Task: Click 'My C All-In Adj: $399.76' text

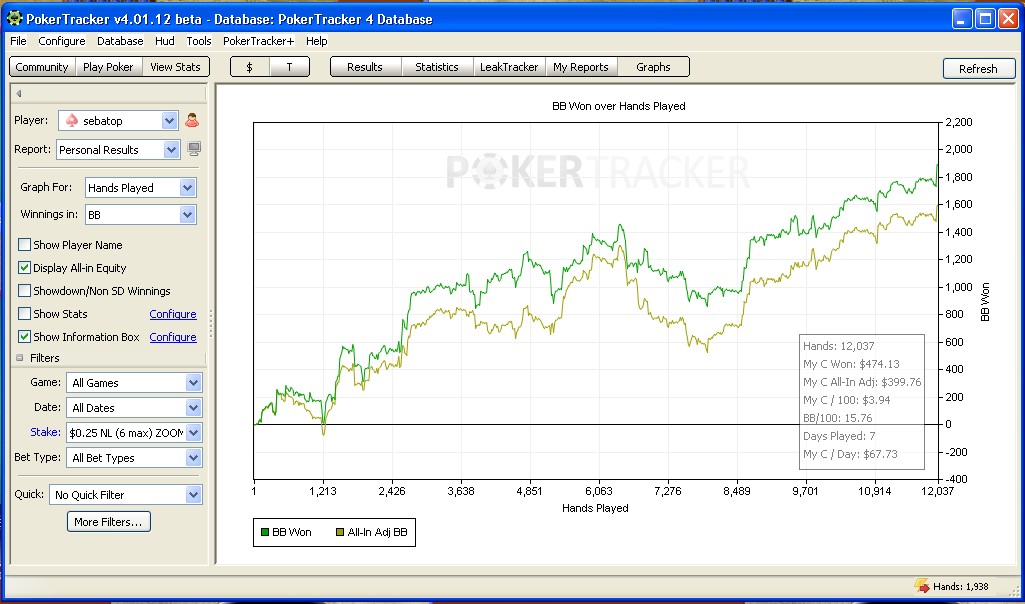Action: tap(862, 382)
